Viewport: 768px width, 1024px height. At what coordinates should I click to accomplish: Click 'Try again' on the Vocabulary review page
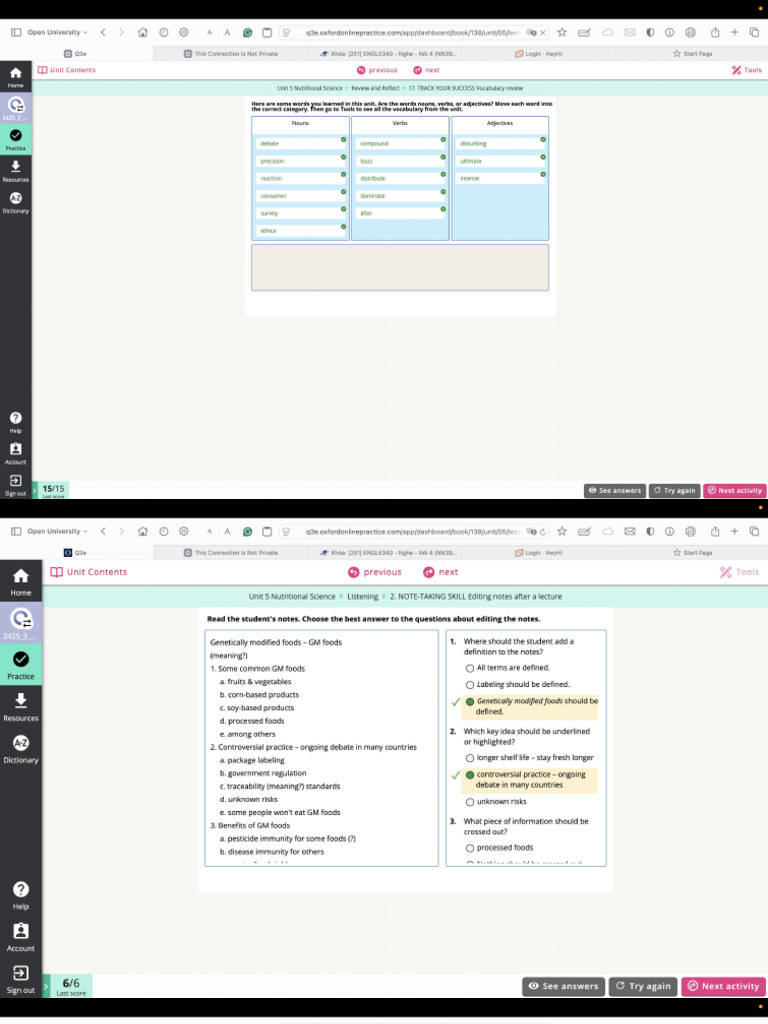tap(674, 490)
